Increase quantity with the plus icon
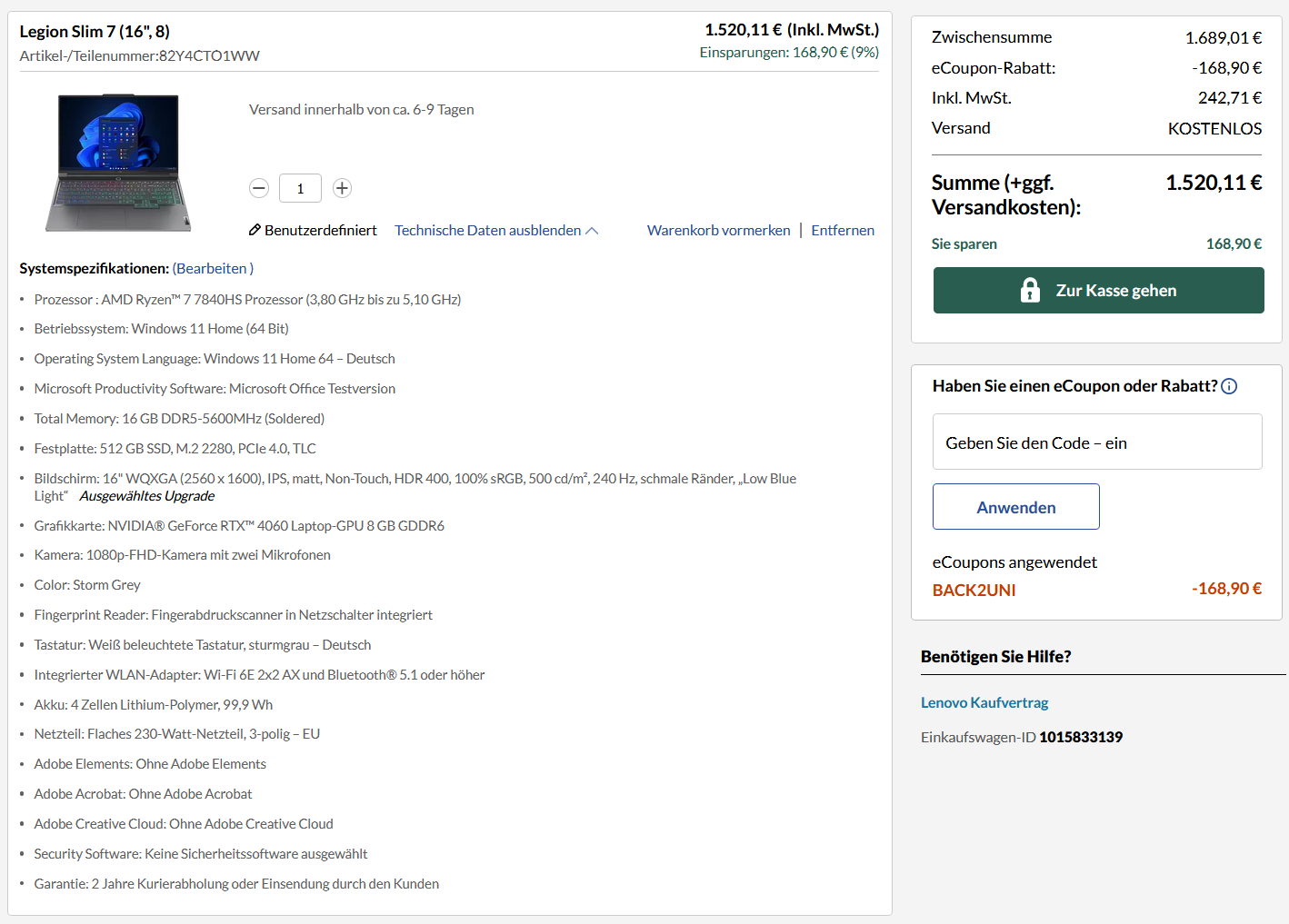The image size is (1289, 924). (x=342, y=188)
